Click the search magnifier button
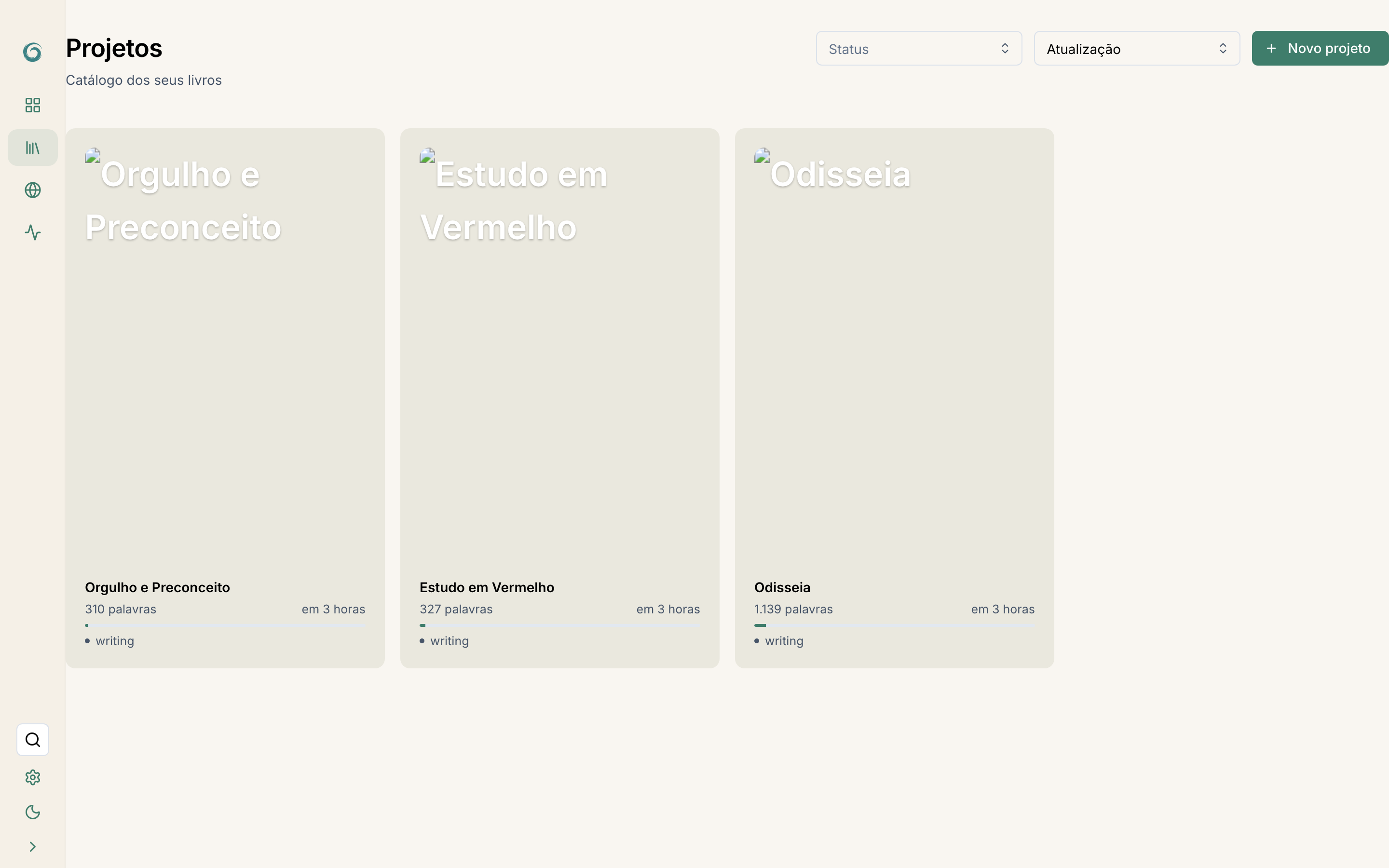This screenshot has width=1389, height=868. 33,739
